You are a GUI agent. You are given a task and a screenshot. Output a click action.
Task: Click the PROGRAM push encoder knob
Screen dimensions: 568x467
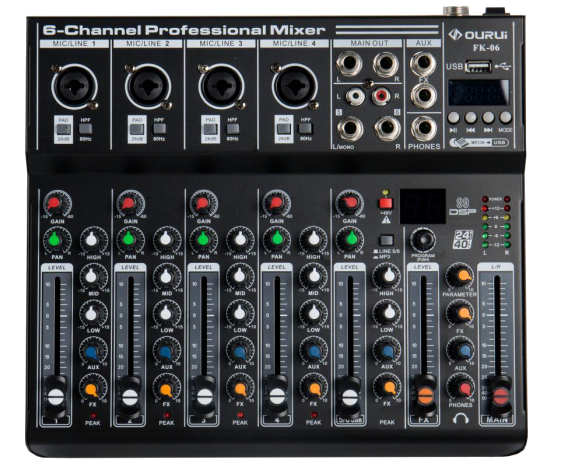click(423, 240)
